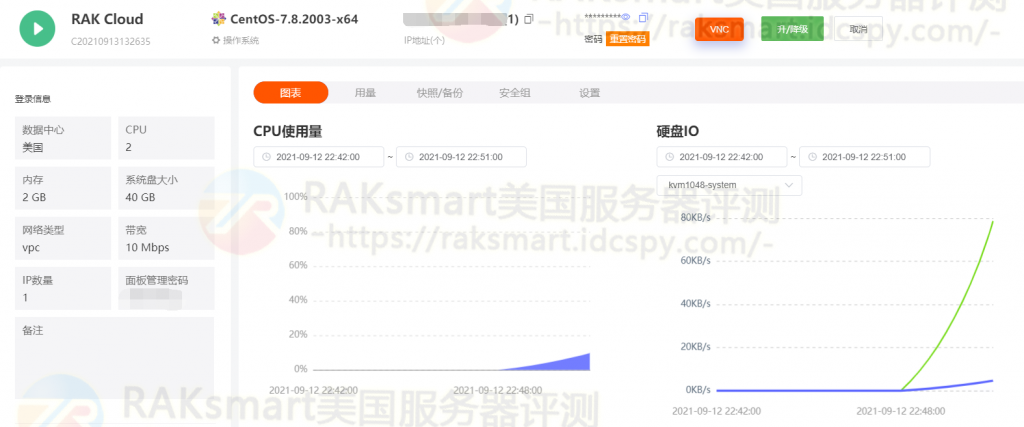Click the IP数量 1 cell
1024x427 pixels.
pyautogui.click(x=63, y=289)
